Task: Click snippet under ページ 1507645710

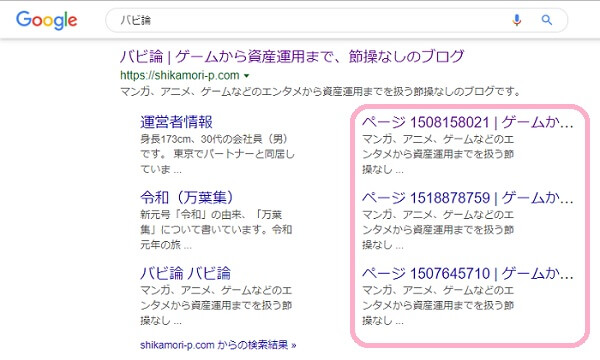Action: 438,305
